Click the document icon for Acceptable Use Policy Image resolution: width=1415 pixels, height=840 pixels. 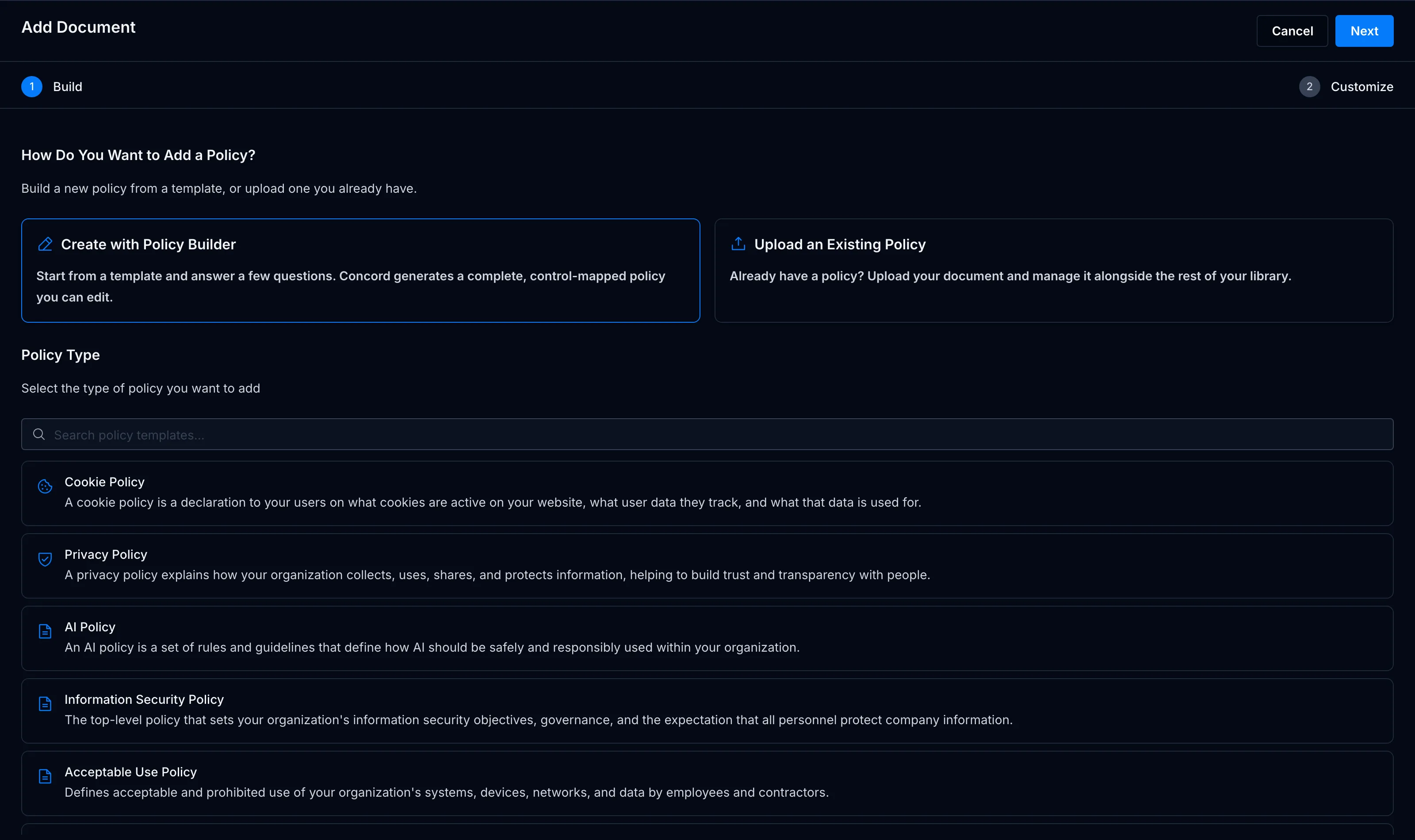point(45,776)
